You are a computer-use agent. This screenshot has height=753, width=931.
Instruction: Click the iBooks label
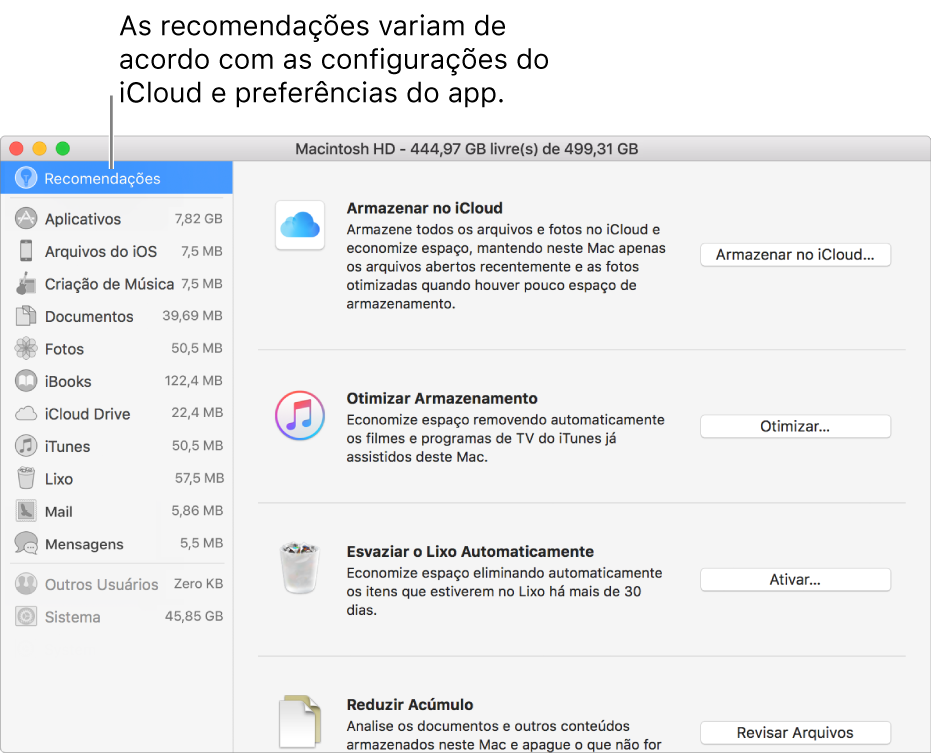(68, 381)
